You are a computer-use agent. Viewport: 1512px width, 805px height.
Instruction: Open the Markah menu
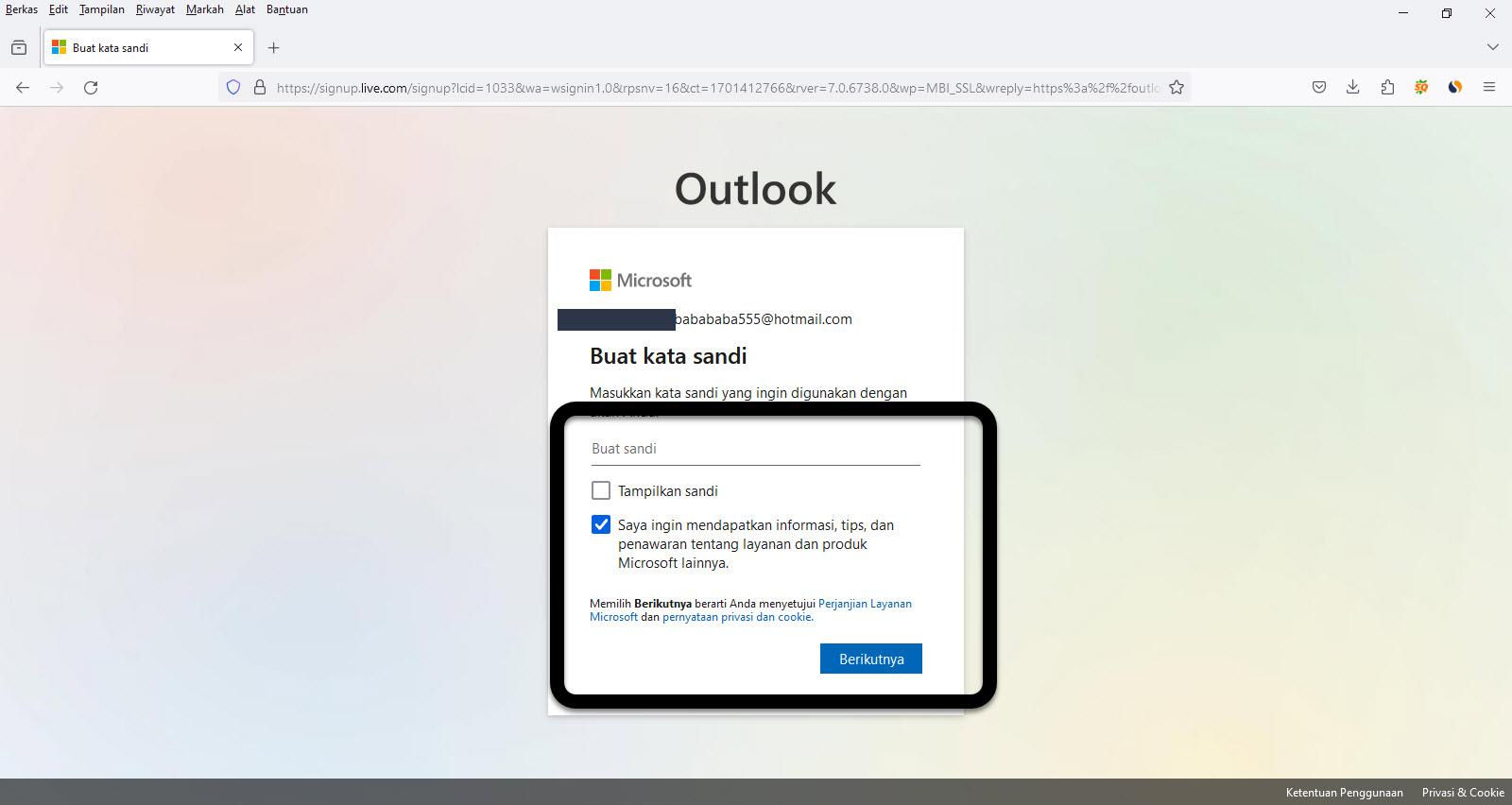(x=204, y=9)
